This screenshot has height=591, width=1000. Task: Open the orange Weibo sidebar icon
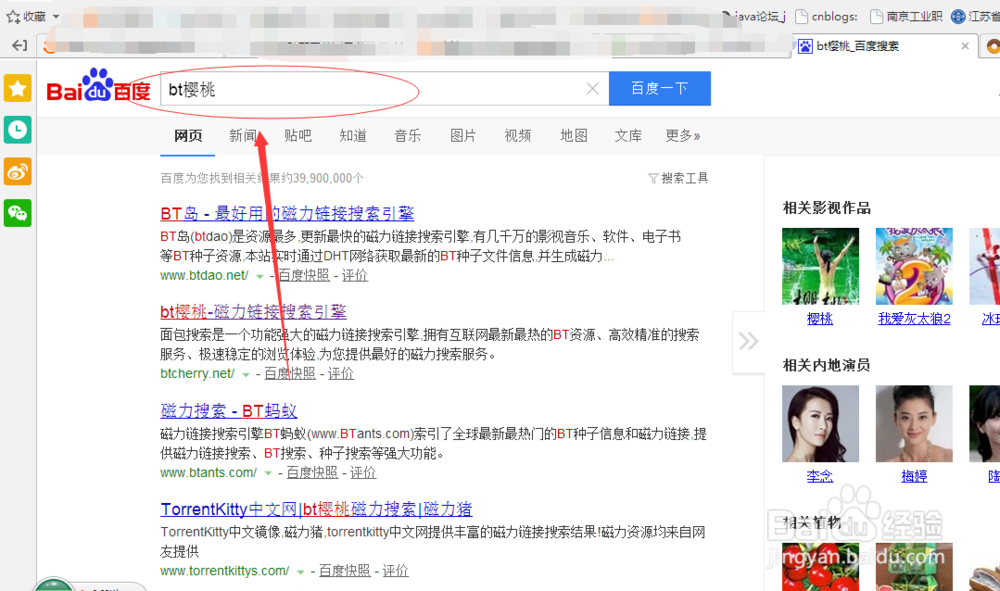pyautogui.click(x=17, y=171)
